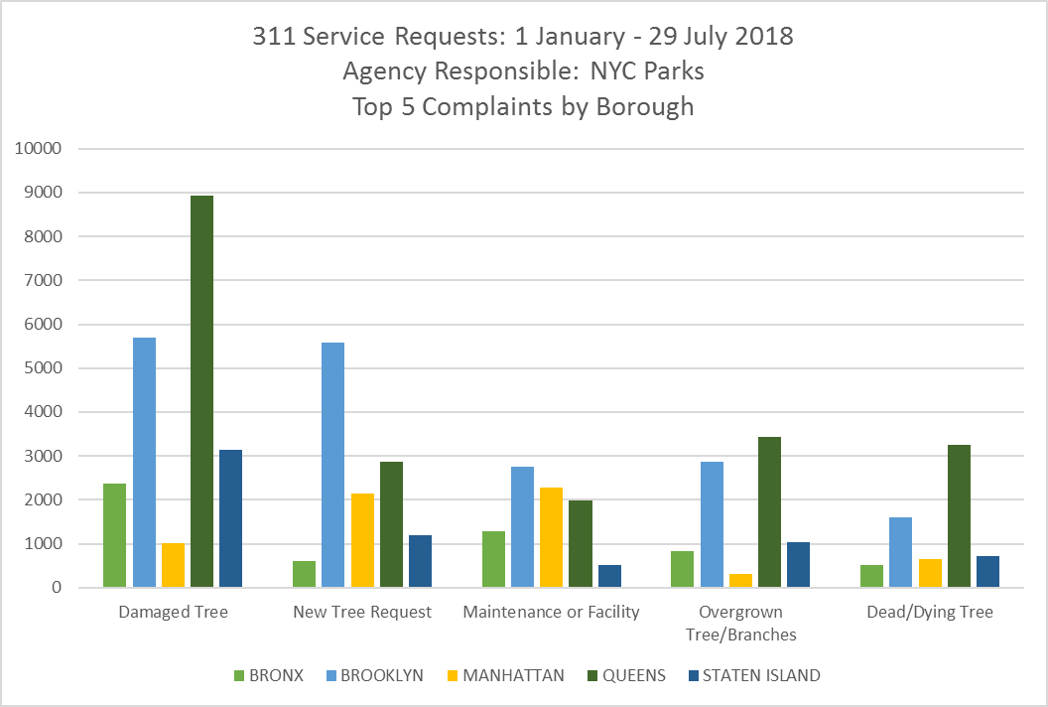Click the STATEN ISLAND legend color swatch
Image resolution: width=1048 pixels, height=707 pixels.
click(x=693, y=676)
